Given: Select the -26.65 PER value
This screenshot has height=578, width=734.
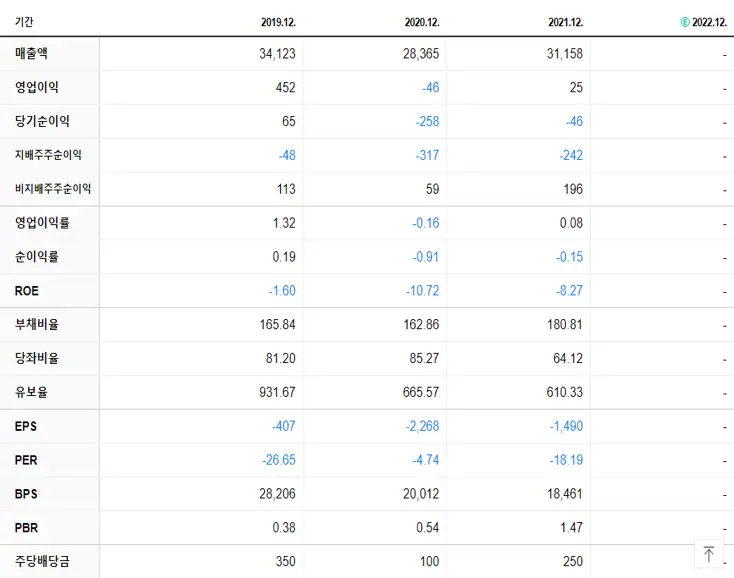Looking at the screenshot, I should tap(279, 460).
